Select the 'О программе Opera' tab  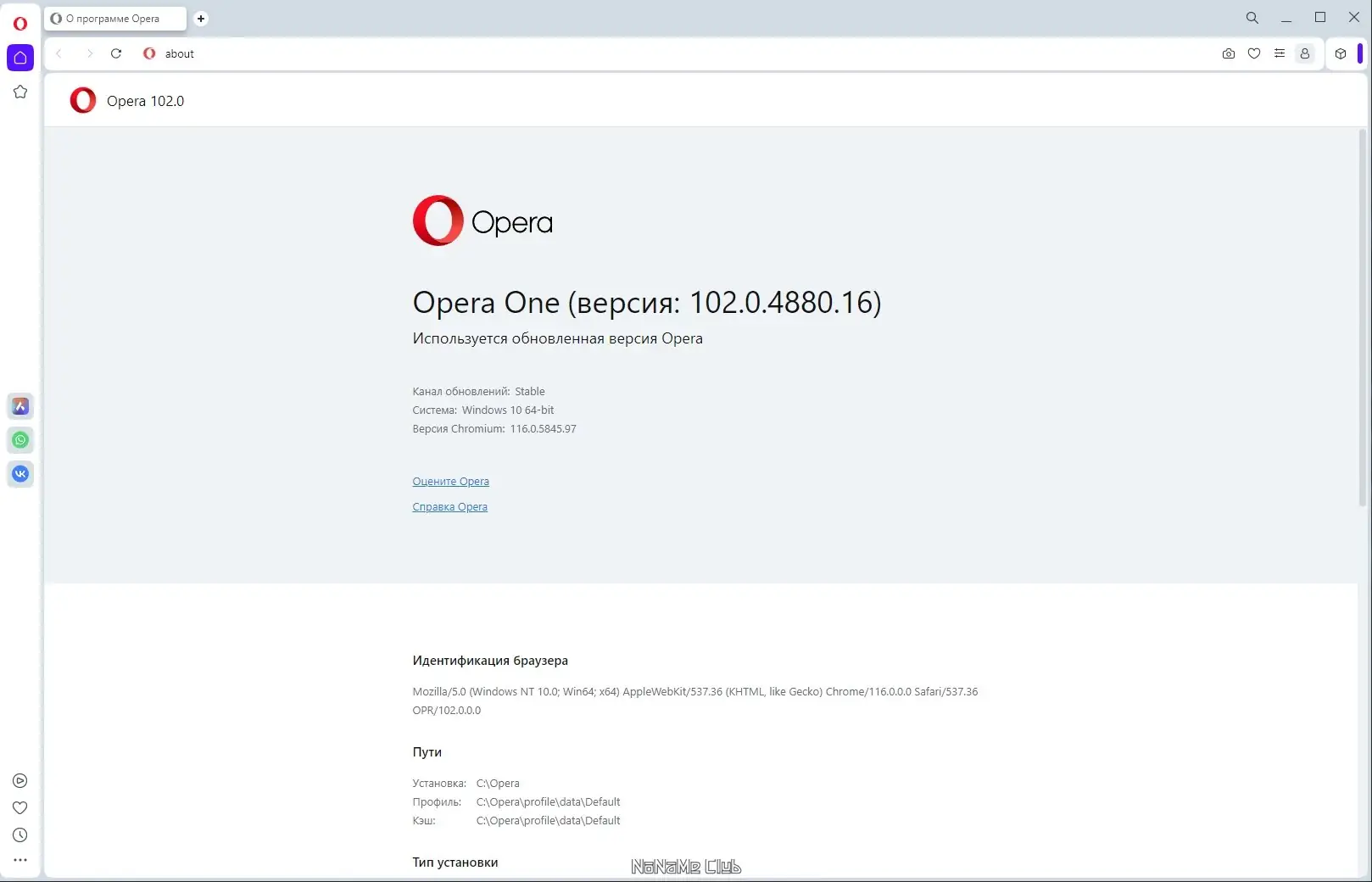coord(115,19)
